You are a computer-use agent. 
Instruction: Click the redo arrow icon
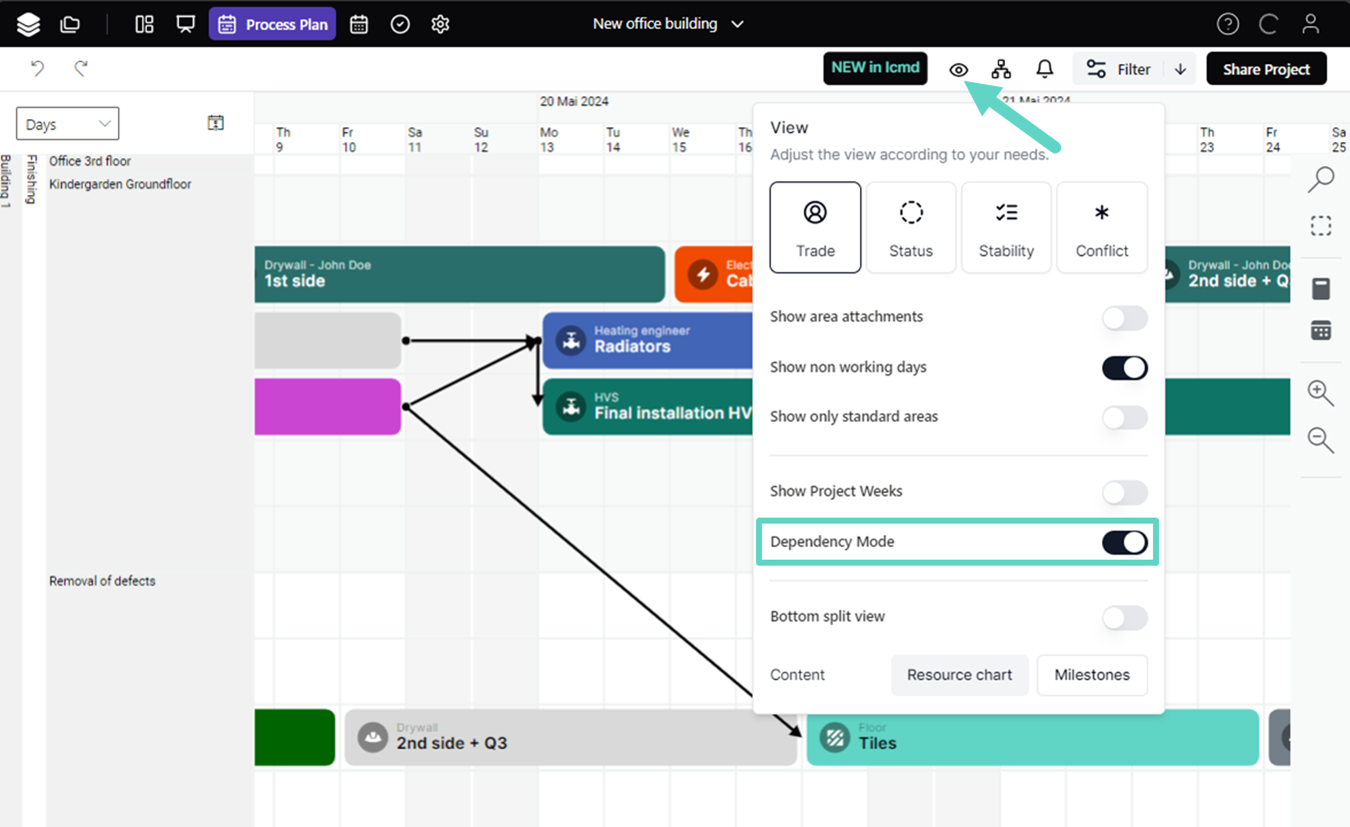tap(81, 68)
